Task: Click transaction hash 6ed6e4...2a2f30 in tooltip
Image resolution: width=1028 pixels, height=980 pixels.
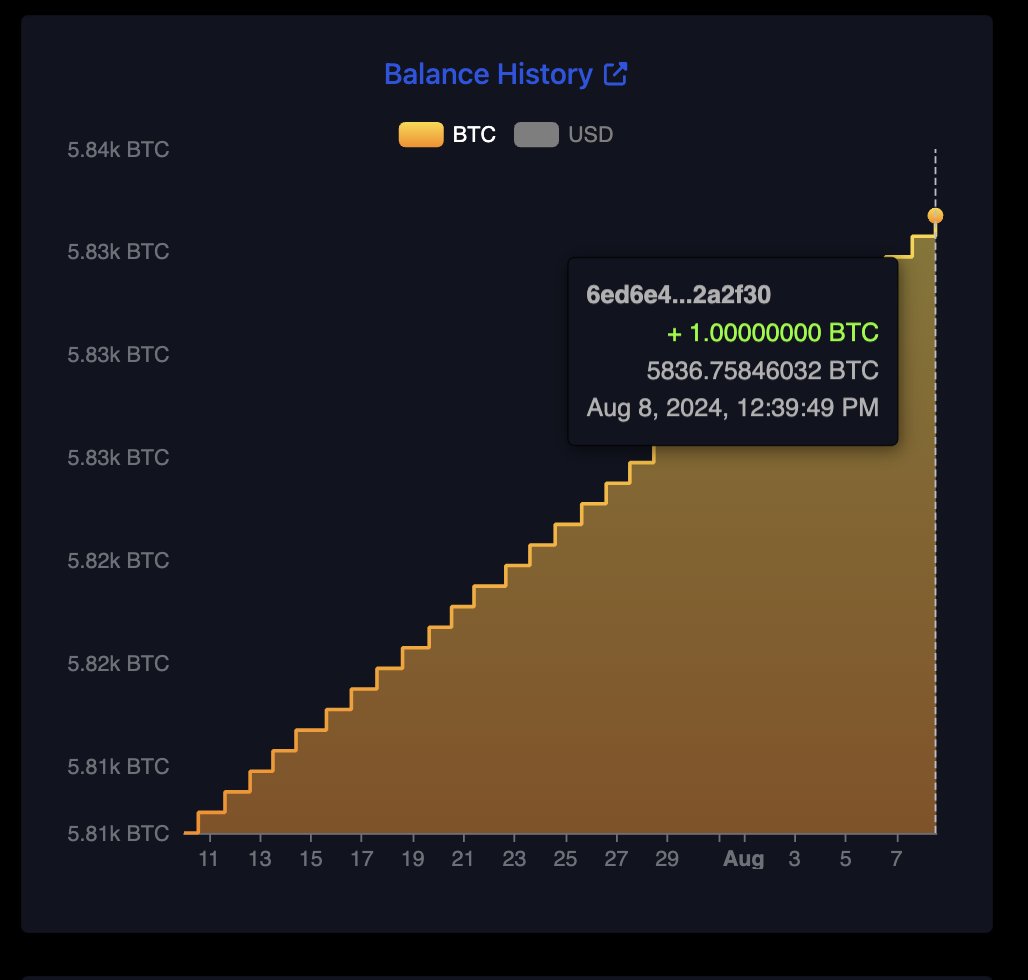Action: 678,295
